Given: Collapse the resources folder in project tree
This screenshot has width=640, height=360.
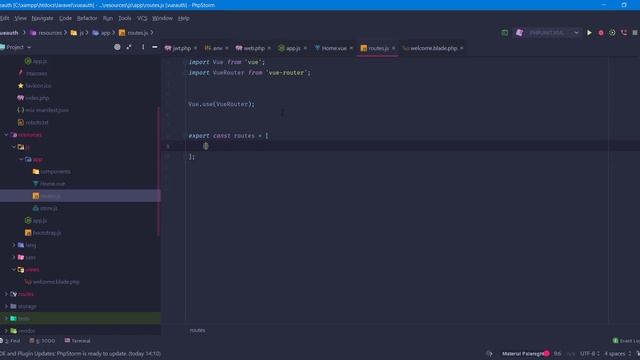Looking at the screenshot, I should click(x=6, y=135).
